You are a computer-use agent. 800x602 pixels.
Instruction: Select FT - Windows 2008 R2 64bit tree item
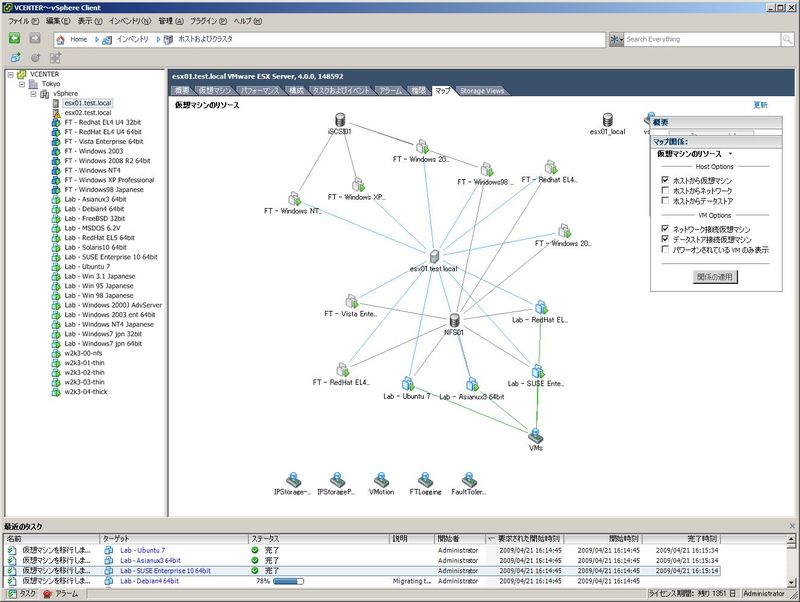click(108, 161)
